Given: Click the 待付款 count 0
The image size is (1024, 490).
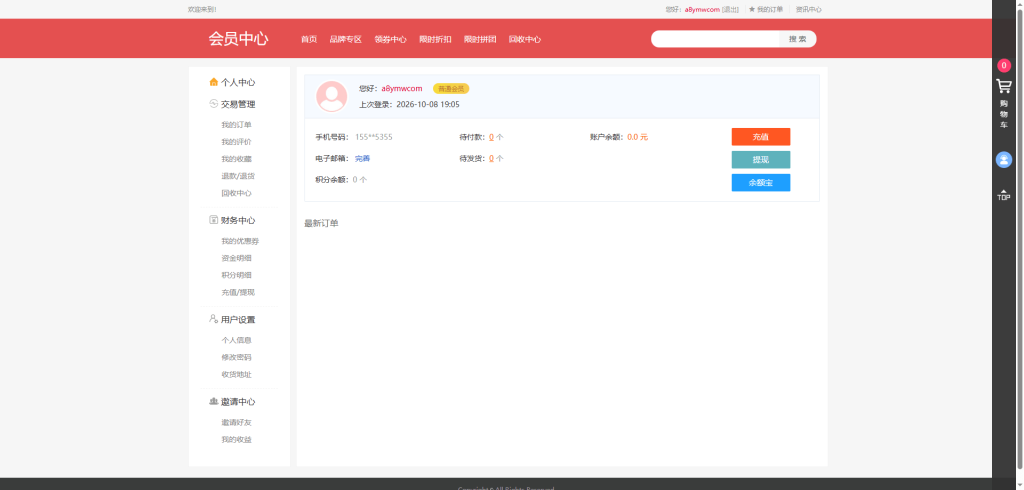Looking at the screenshot, I should [x=491, y=137].
